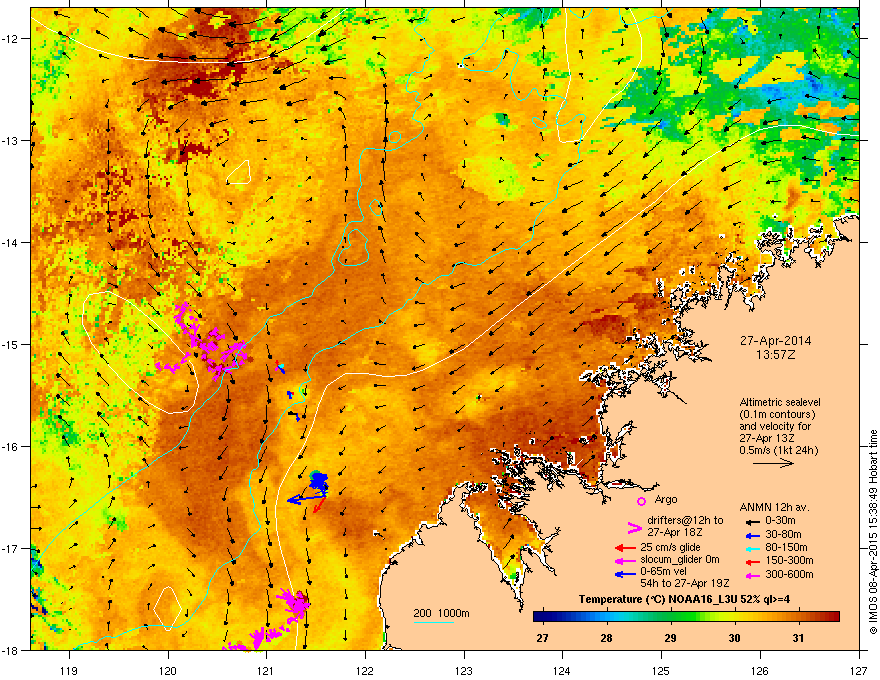880x680 pixels.
Task: Click the 'drifters@12h to' legend text
Action: click(685, 521)
